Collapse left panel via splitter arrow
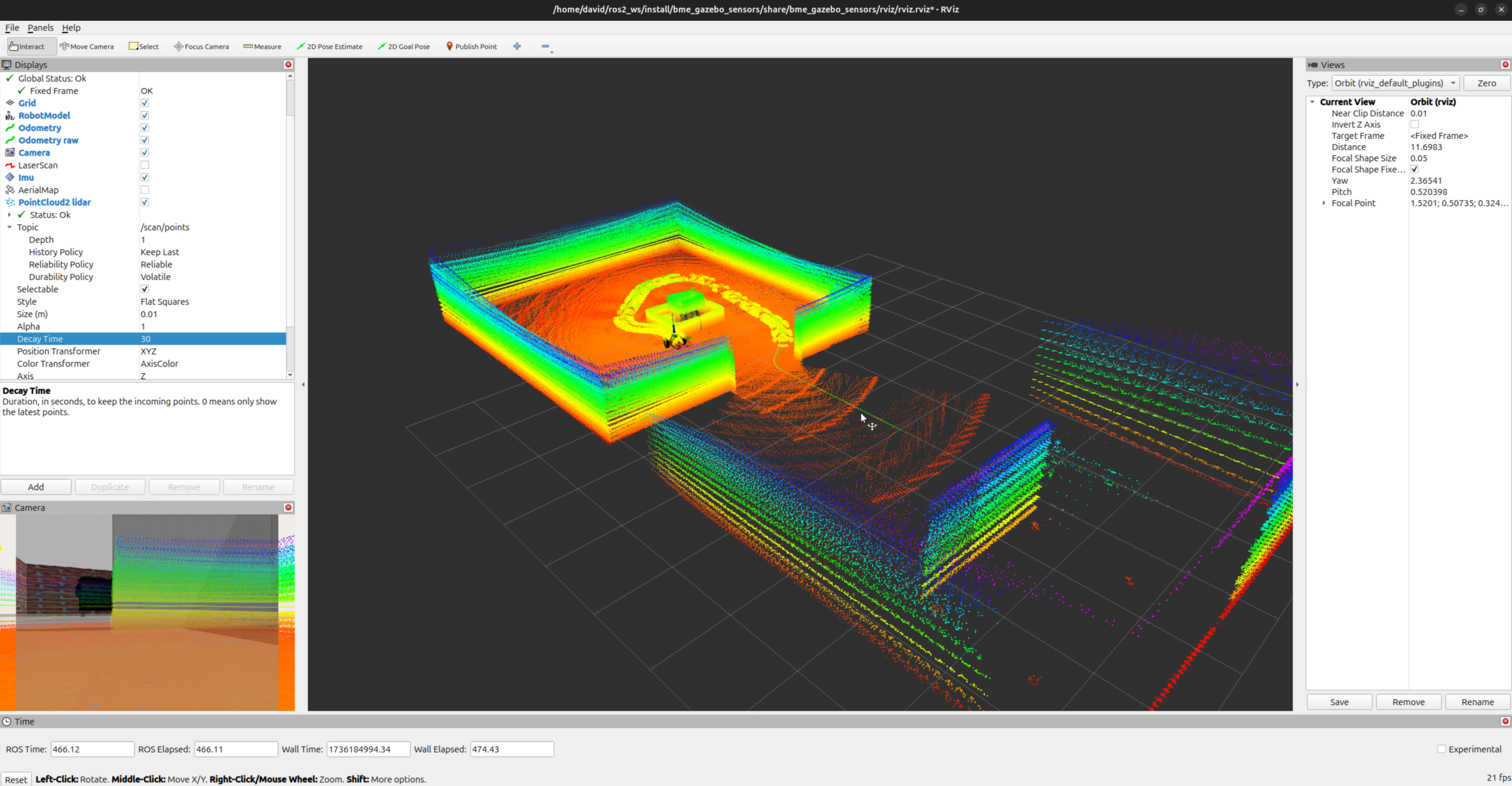Screen dimensions: 1512x786 point(303,384)
